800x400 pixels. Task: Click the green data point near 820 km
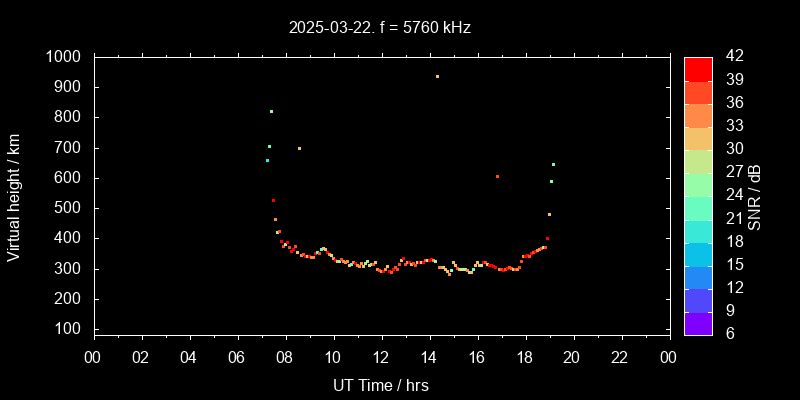(271, 111)
